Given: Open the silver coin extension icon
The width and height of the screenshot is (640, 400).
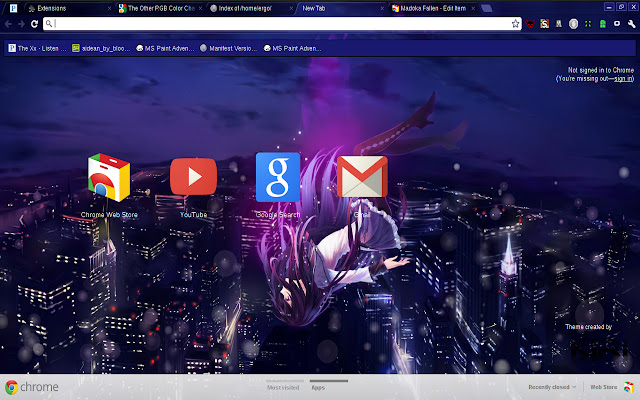Looking at the screenshot, I should [573, 24].
